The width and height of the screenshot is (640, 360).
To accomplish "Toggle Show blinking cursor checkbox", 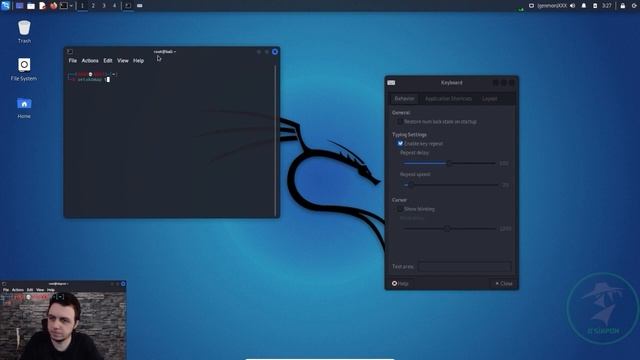I will (400, 209).
